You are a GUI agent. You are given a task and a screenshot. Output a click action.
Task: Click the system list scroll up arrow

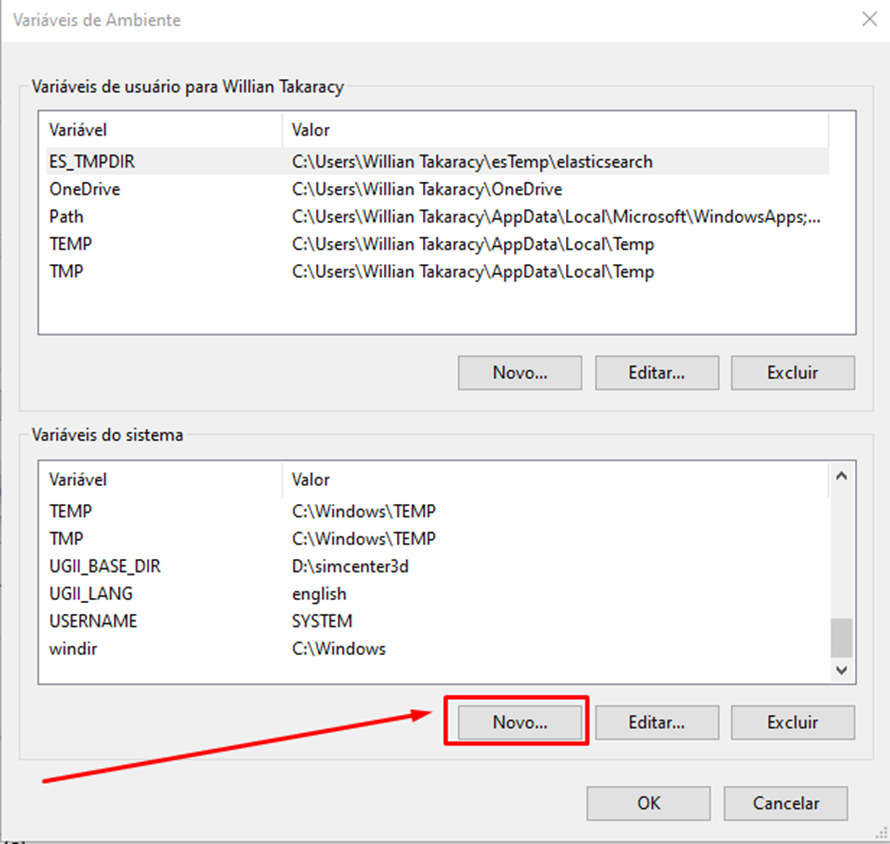pos(842,476)
